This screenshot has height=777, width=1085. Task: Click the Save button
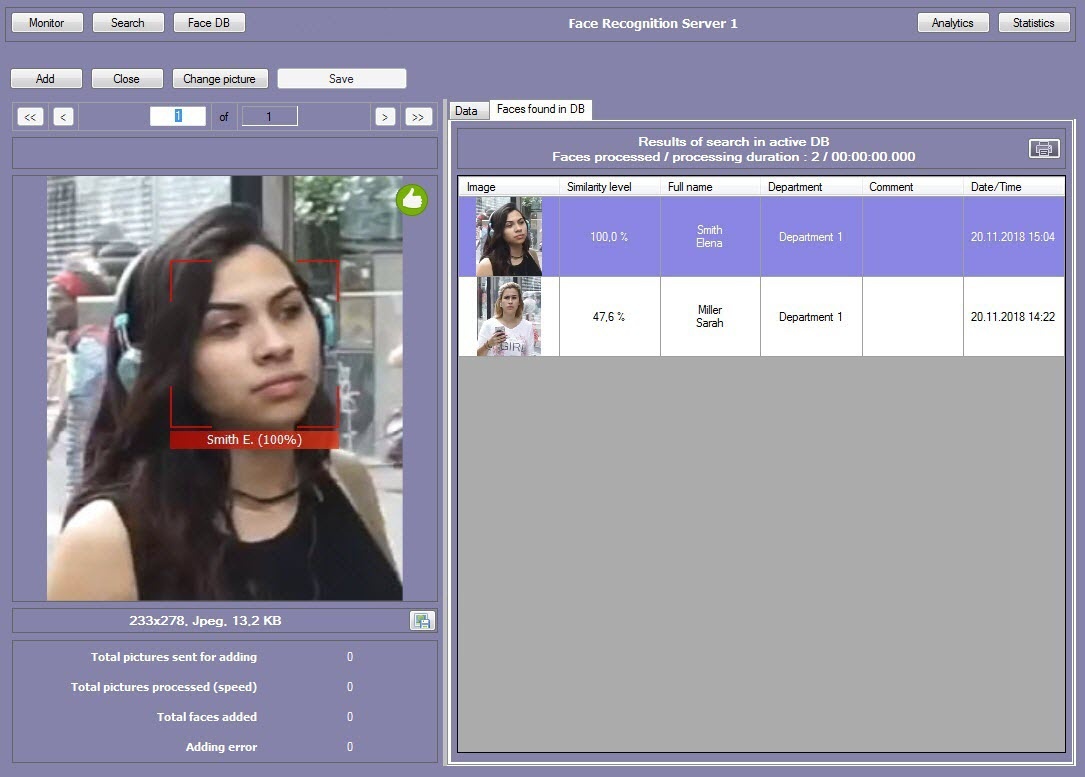[341, 79]
